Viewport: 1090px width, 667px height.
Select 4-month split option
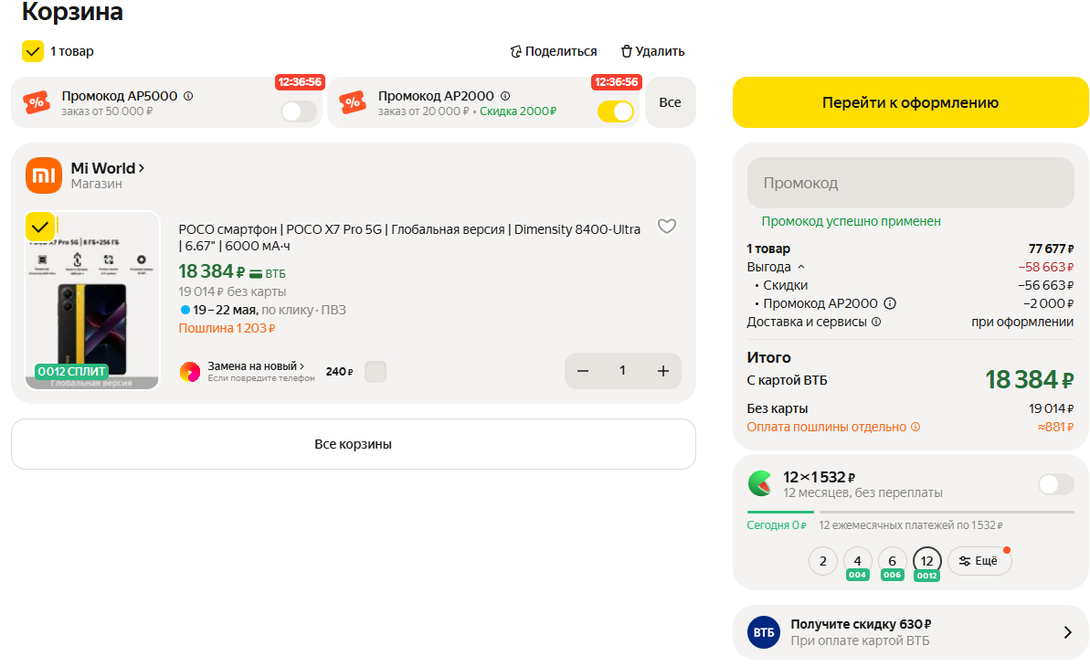point(857,561)
